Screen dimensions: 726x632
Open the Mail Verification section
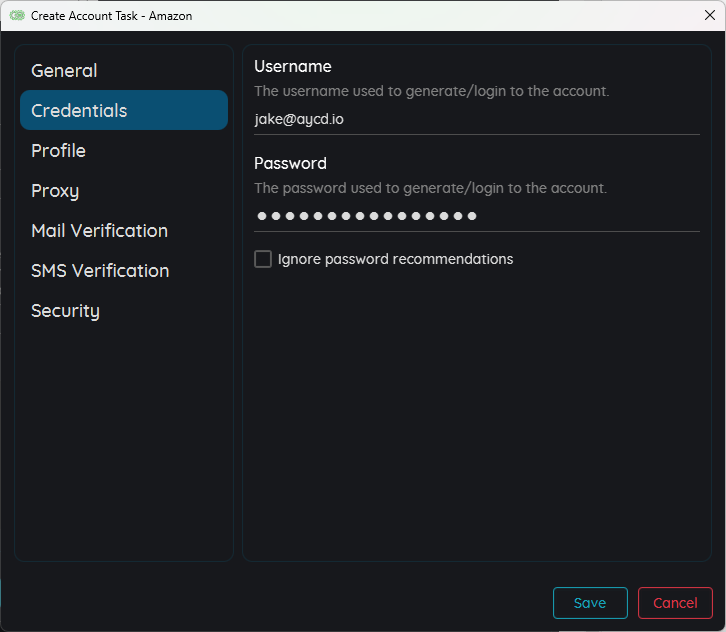coord(99,231)
